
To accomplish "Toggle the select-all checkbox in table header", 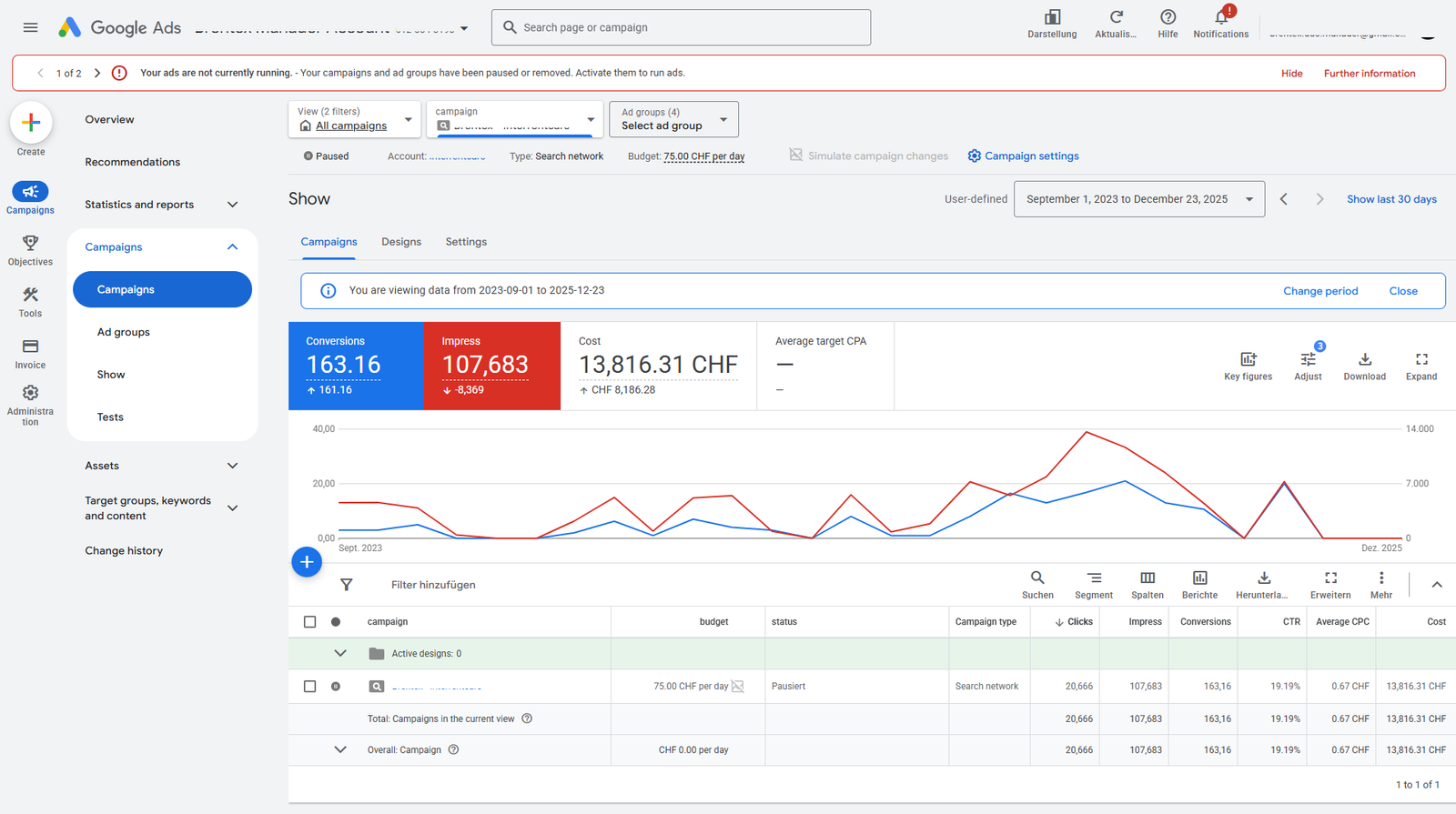I will [x=309, y=622].
